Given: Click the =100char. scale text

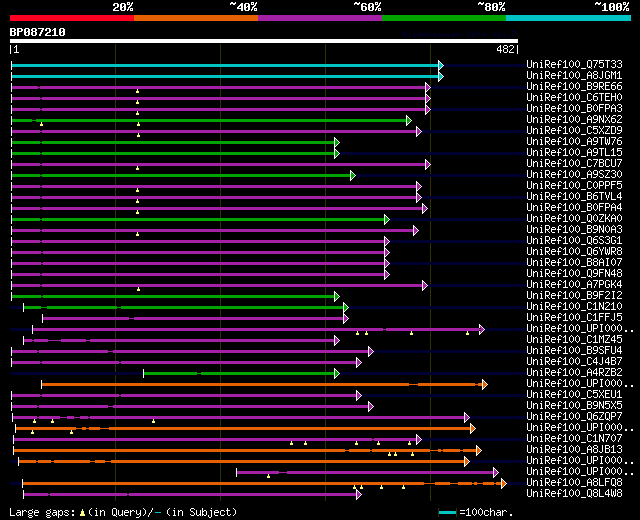Looking at the screenshot, I should coord(486,512).
